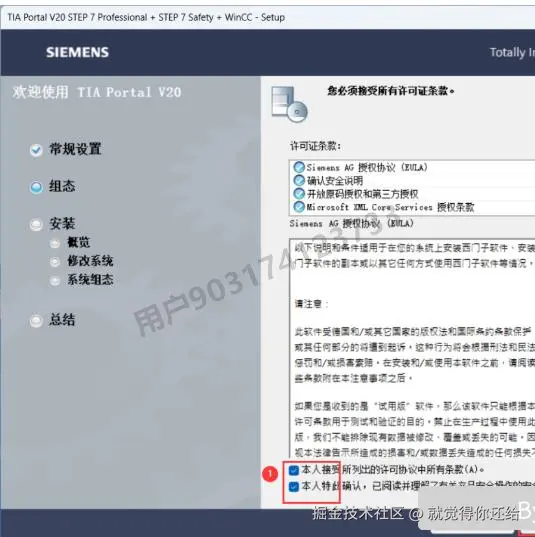This screenshot has width=535, height=537.
Task: Open the 常规设置 setup step
Action: 75,149
